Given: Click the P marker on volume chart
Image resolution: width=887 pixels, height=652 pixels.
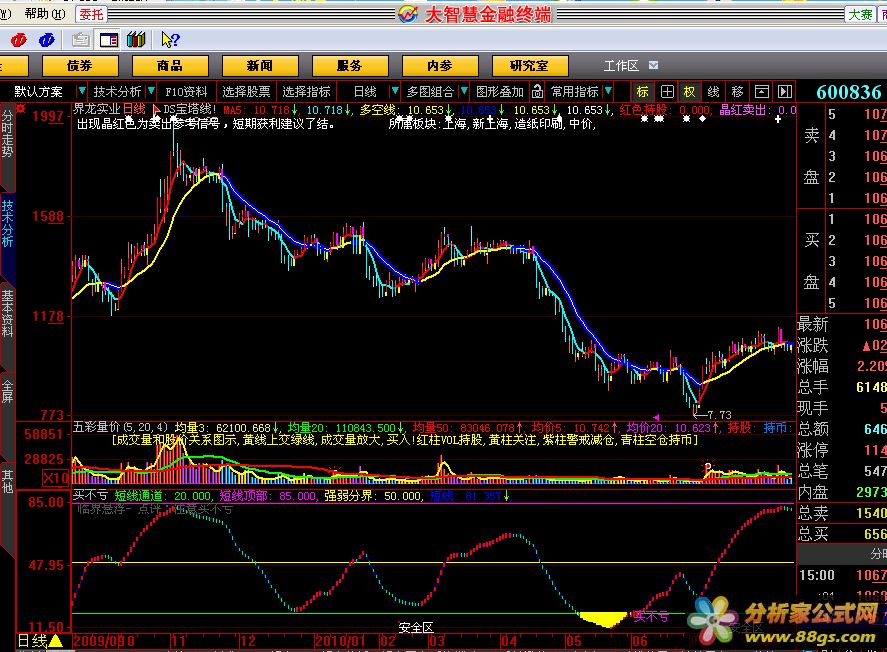Looking at the screenshot, I should [x=708, y=467].
